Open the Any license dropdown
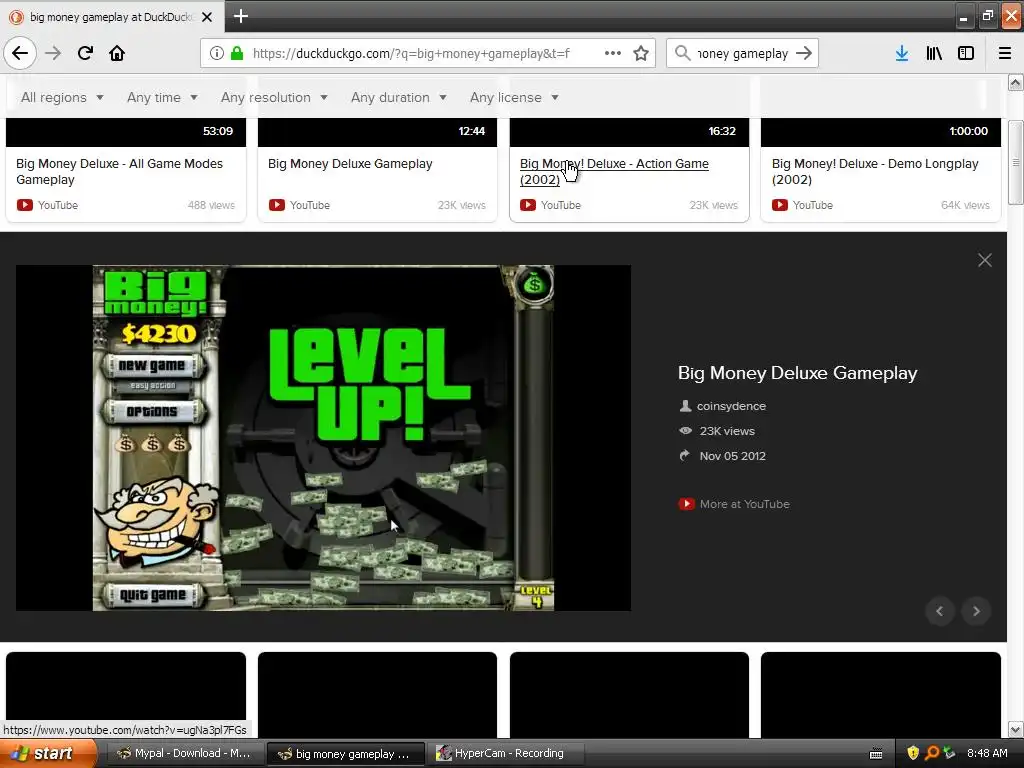This screenshot has width=1024, height=768. pos(514,97)
